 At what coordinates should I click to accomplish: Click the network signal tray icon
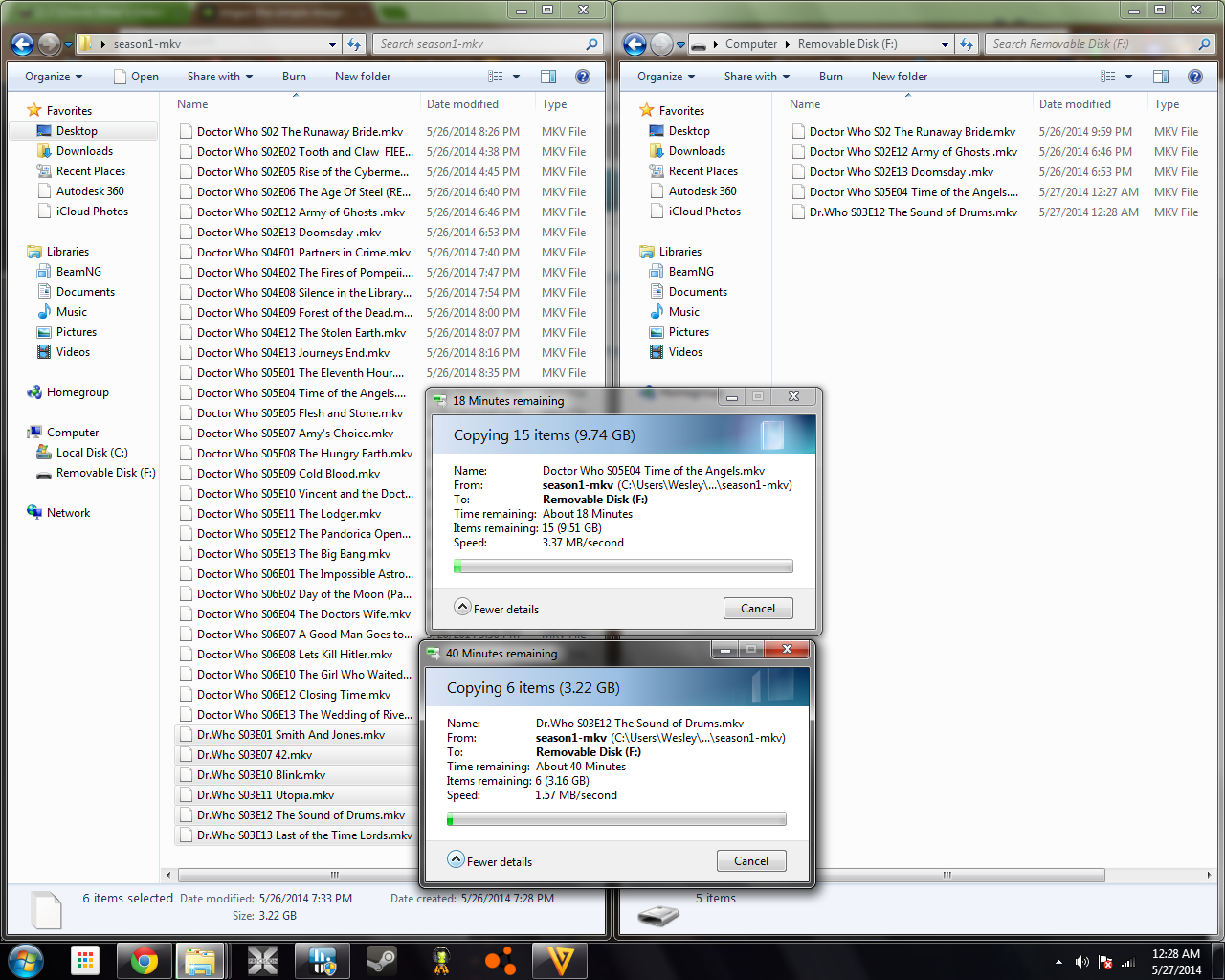click(x=1128, y=962)
